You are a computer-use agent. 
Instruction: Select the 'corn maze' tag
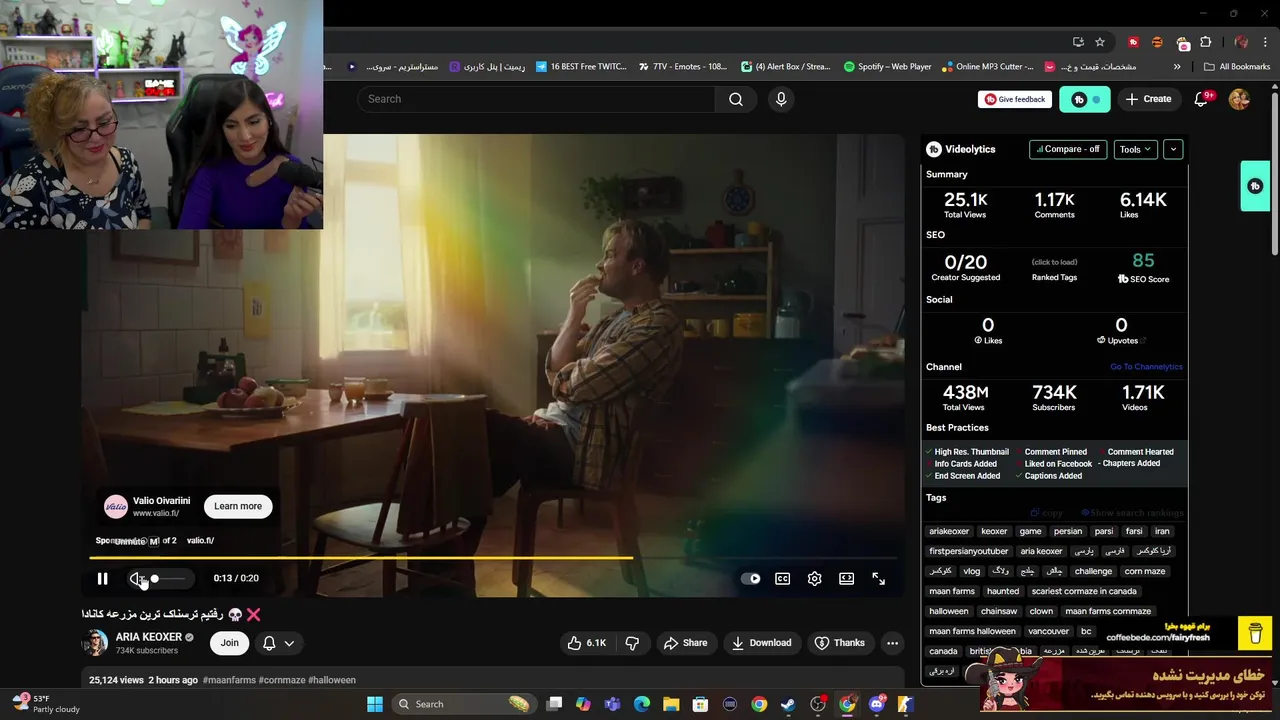(x=1145, y=571)
